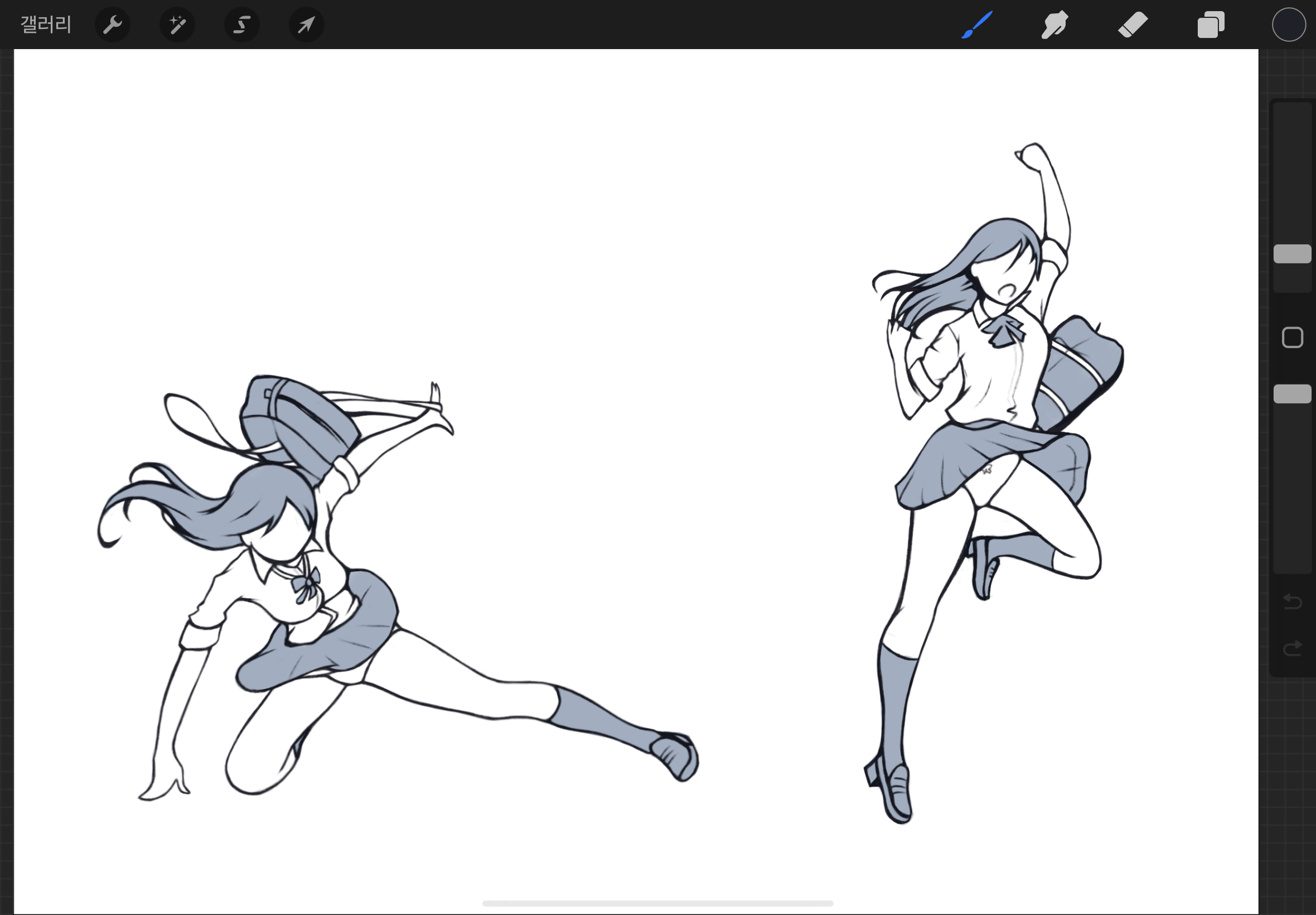The height and width of the screenshot is (915, 1316).
Task: Tap the square modify button on sidebar
Action: coord(1292,338)
